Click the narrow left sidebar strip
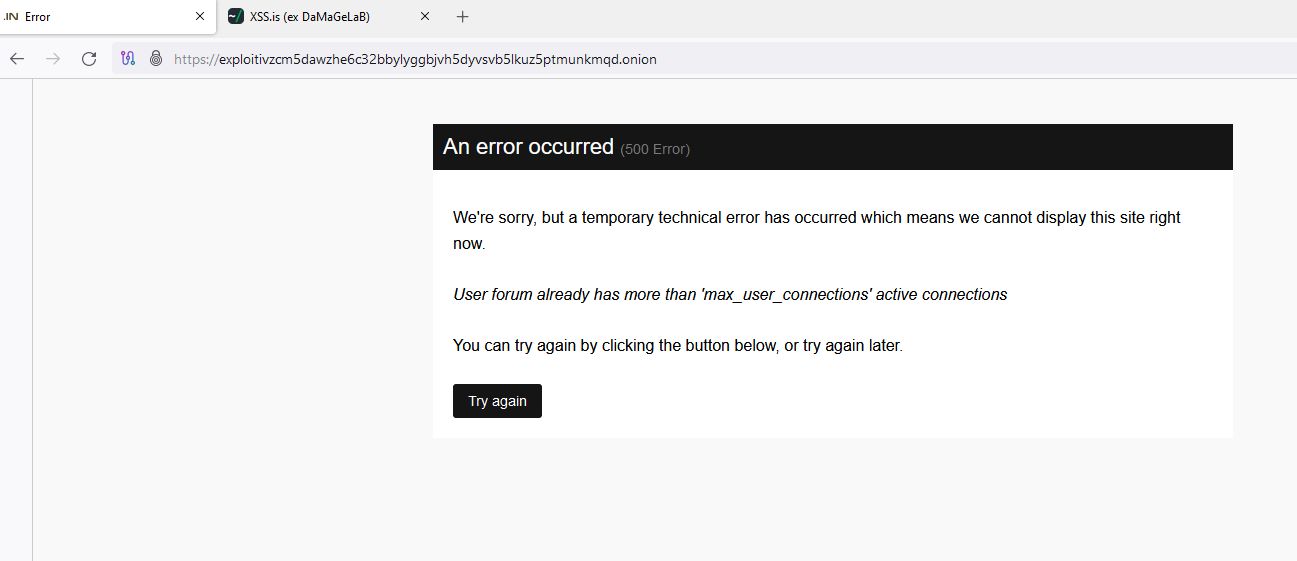The image size is (1297, 561). 16,320
